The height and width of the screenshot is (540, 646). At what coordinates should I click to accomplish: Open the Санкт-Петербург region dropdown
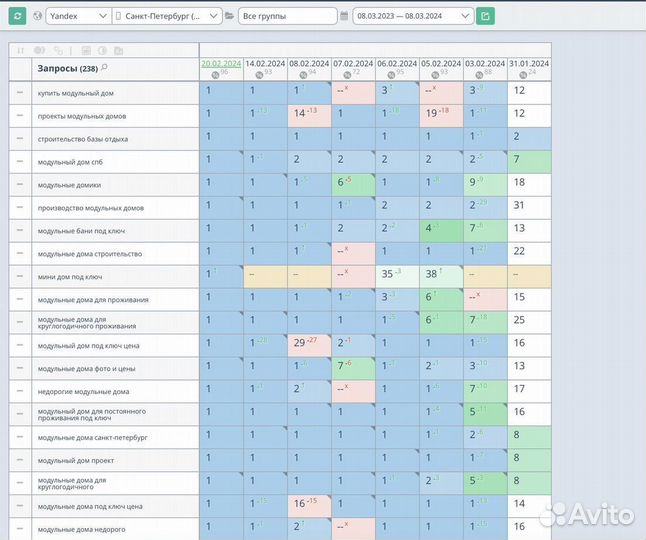(x=167, y=16)
